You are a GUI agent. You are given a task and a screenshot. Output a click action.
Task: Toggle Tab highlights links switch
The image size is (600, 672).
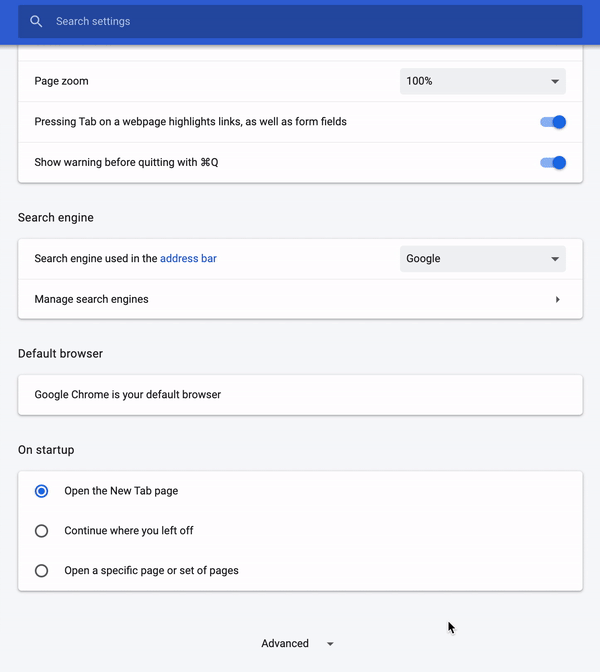553,122
